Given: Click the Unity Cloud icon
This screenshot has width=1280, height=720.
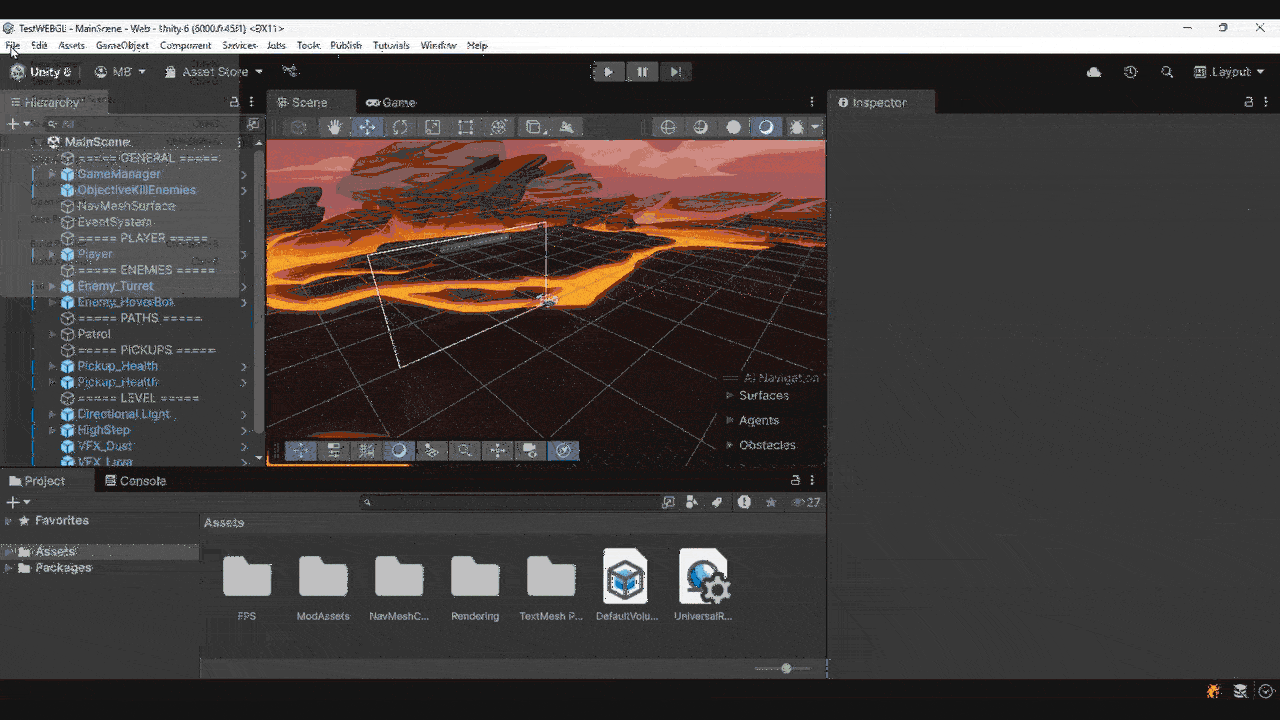Looking at the screenshot, I should click(1094, 72).
